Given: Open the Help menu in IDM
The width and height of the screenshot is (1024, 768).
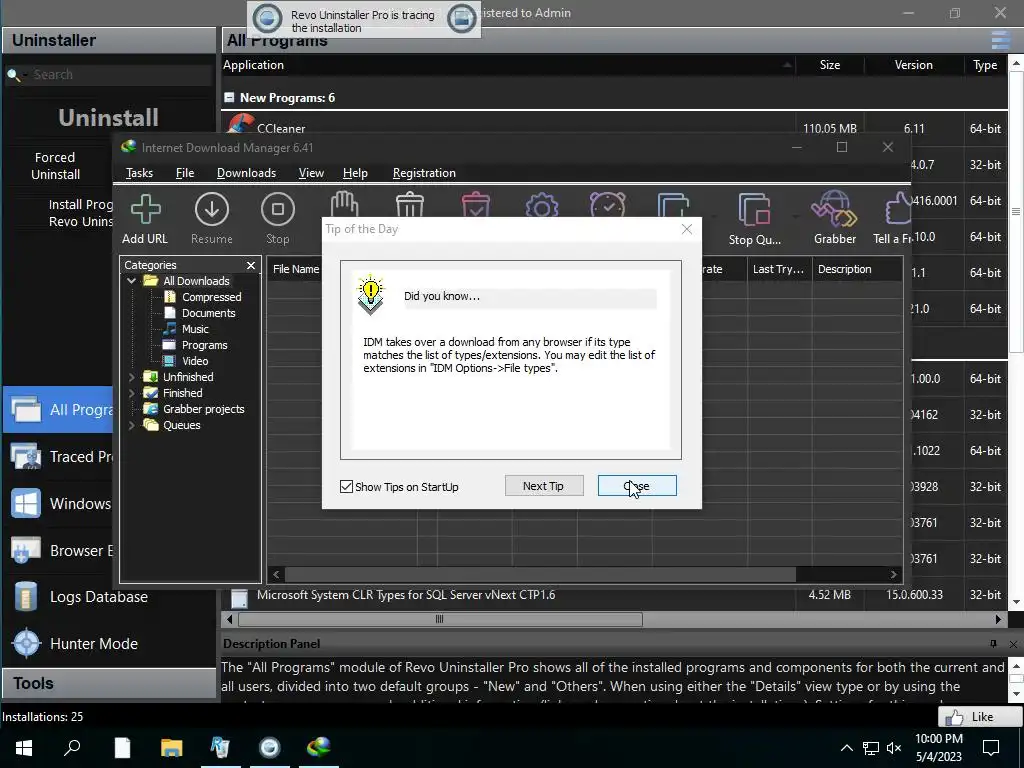Looking at the screenshot, I should [355, 173].
